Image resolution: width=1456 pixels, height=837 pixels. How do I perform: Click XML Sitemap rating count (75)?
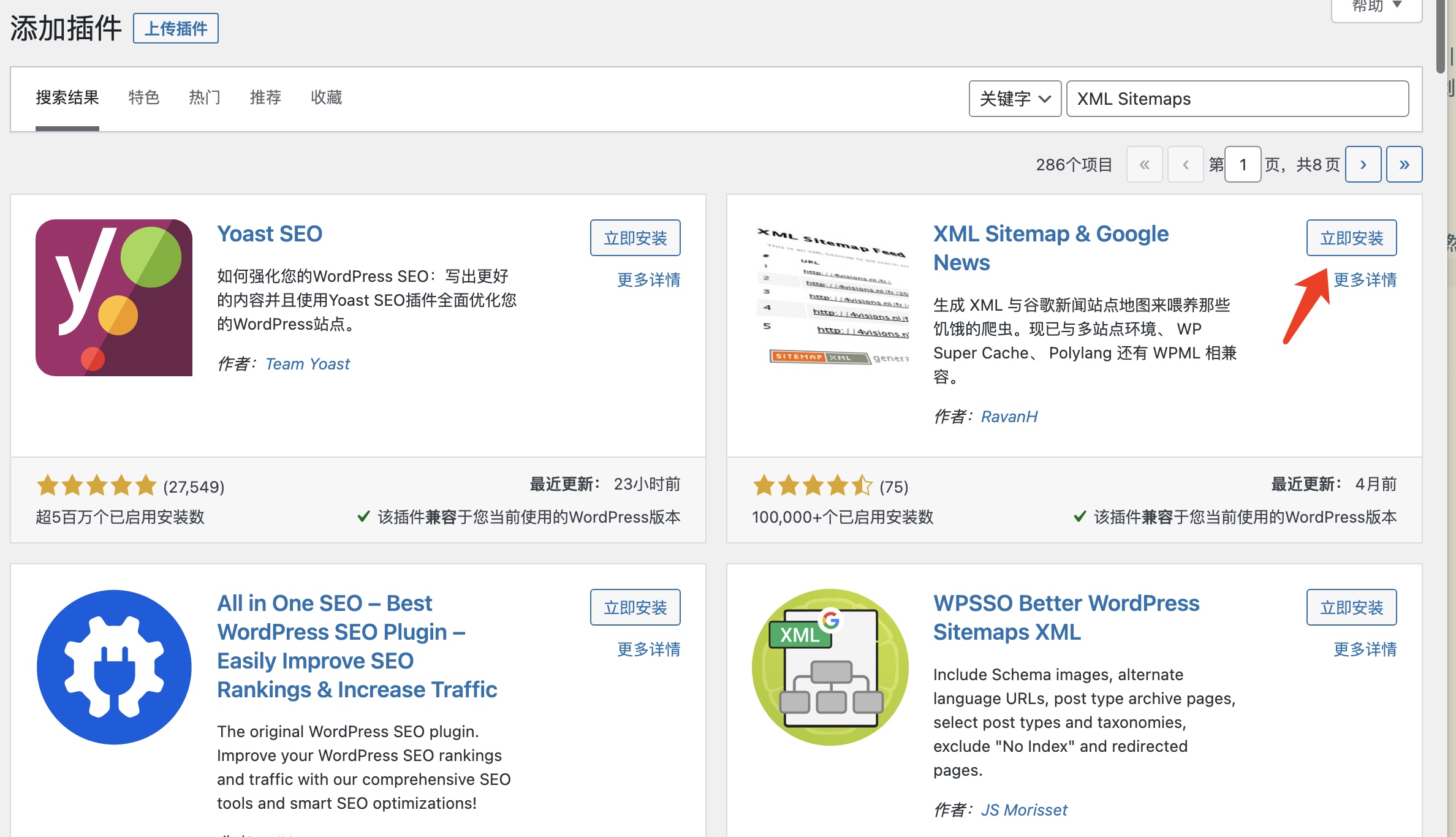point(894,487)
